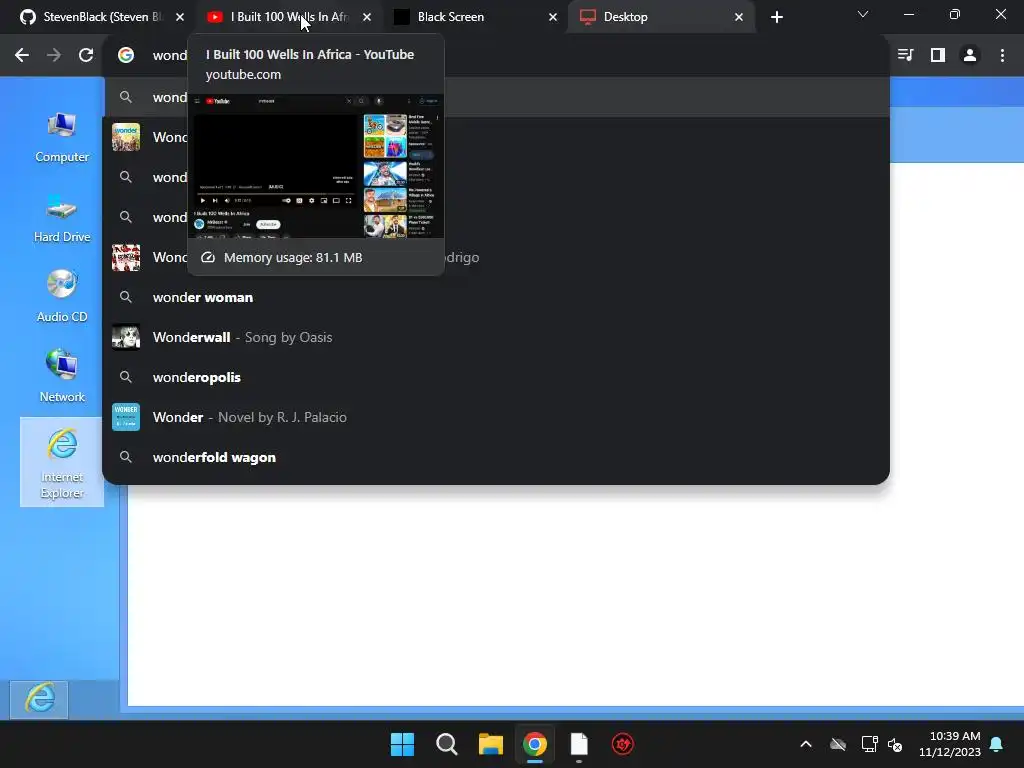Click the Google icon in address bar
The height and width of the screenshot is (768, 1024).
126,55
